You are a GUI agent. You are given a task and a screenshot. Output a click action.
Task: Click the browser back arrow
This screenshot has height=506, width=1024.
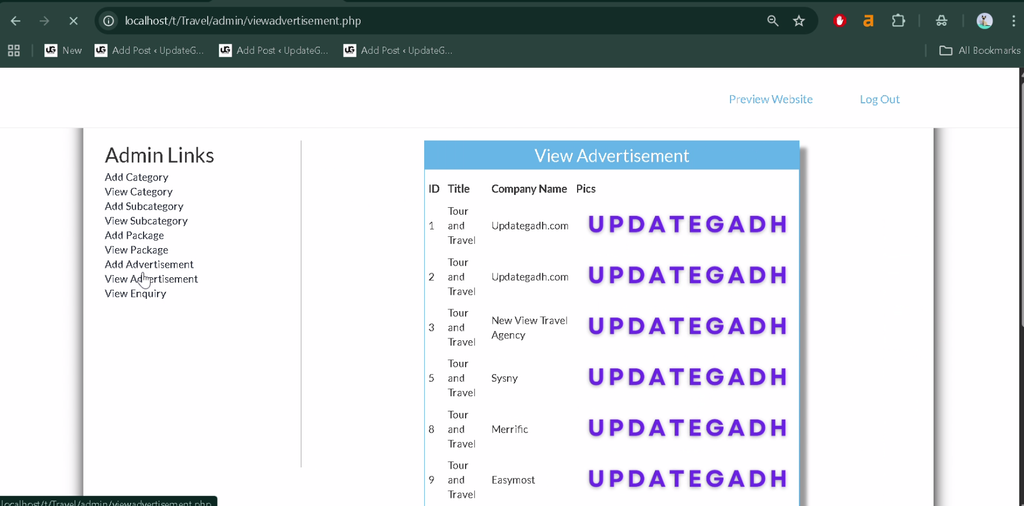pos(15,21)
